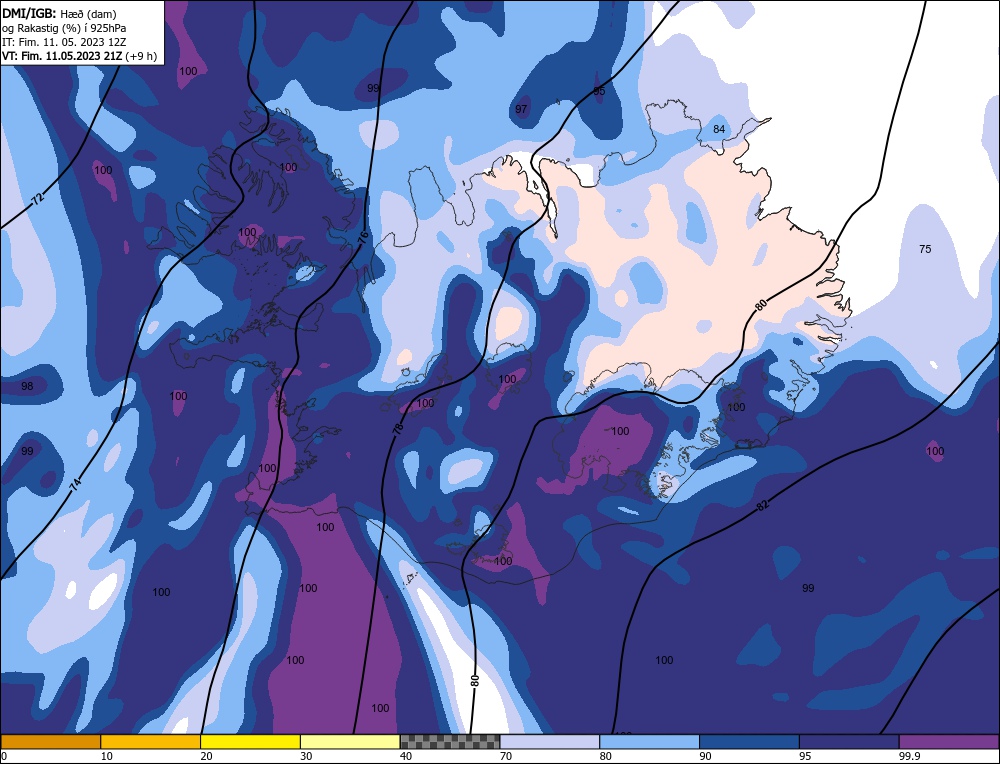
Task: Click the dark orange 0–10 legend swatch
Action: coord(50,741)
